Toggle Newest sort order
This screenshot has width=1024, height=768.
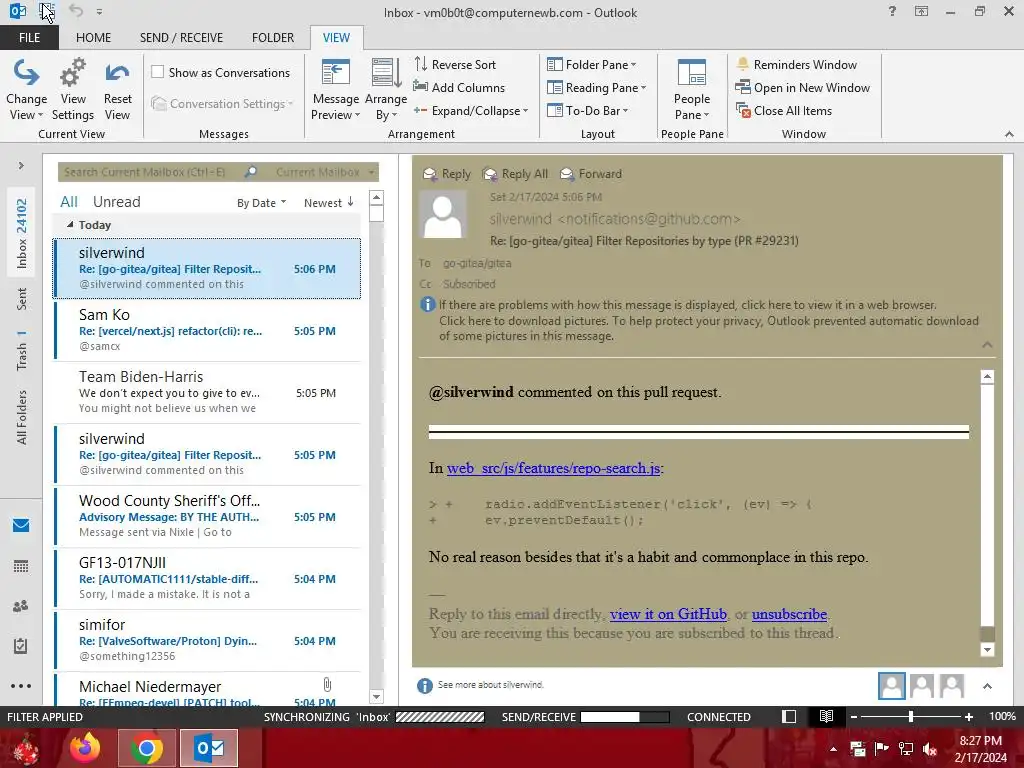coord(328,202)
